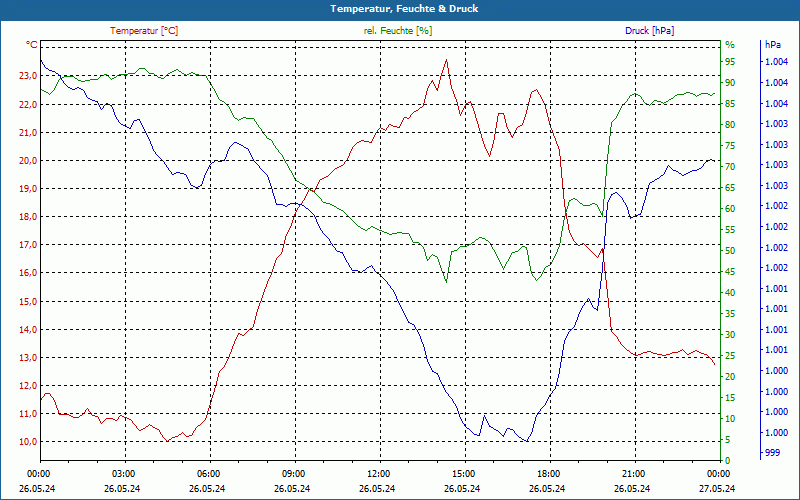Click temperature axis value '22,0'
Image resolution: width=800 pixels, height=500 pixels.
coord(28,105)
